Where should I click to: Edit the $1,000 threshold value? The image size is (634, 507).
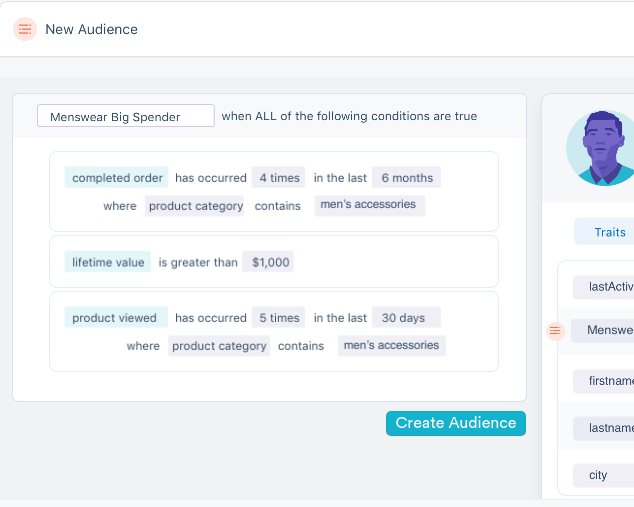pos(270,262)
